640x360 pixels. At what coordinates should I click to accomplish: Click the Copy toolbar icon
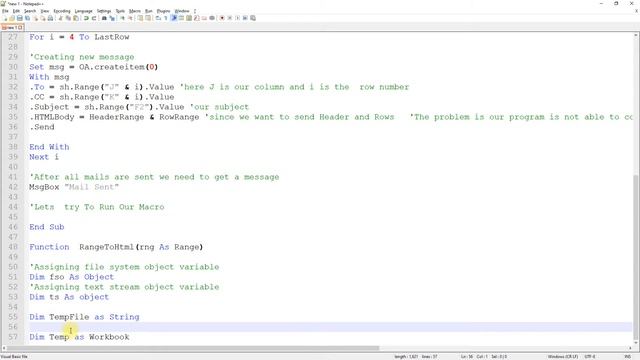point(68,18)
